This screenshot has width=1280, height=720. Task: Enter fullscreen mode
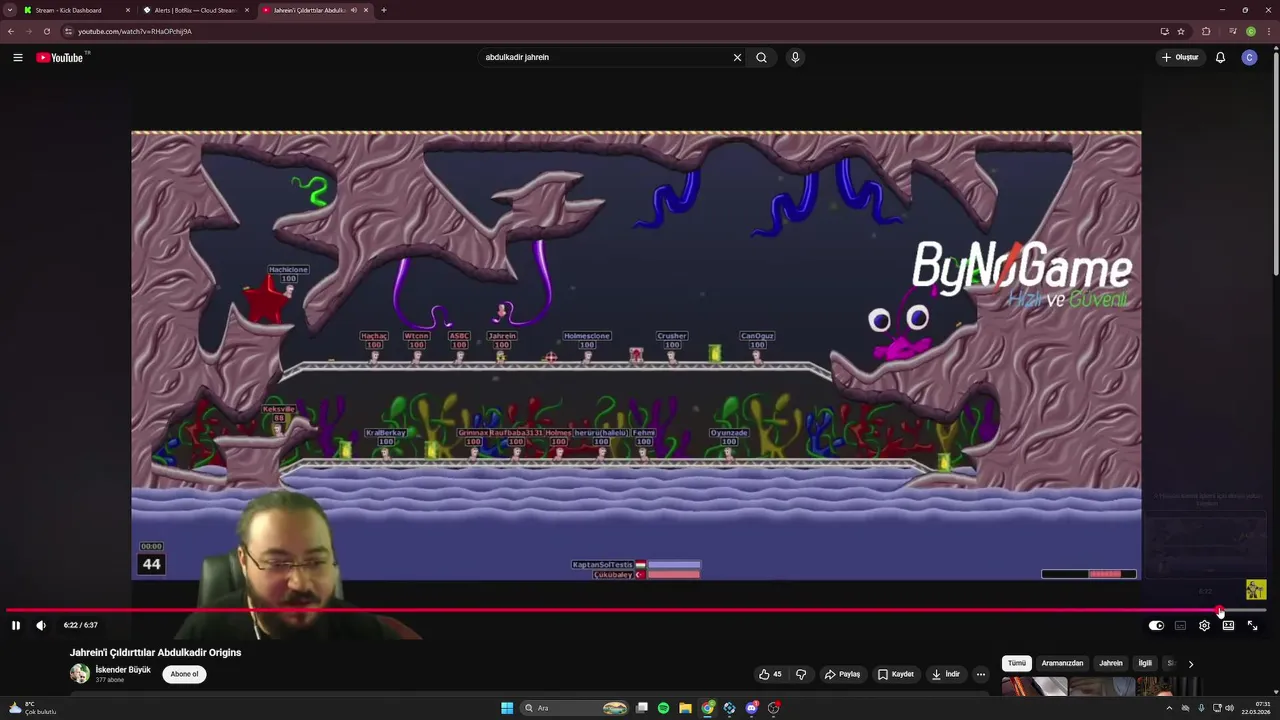(x=1252, y=625)
